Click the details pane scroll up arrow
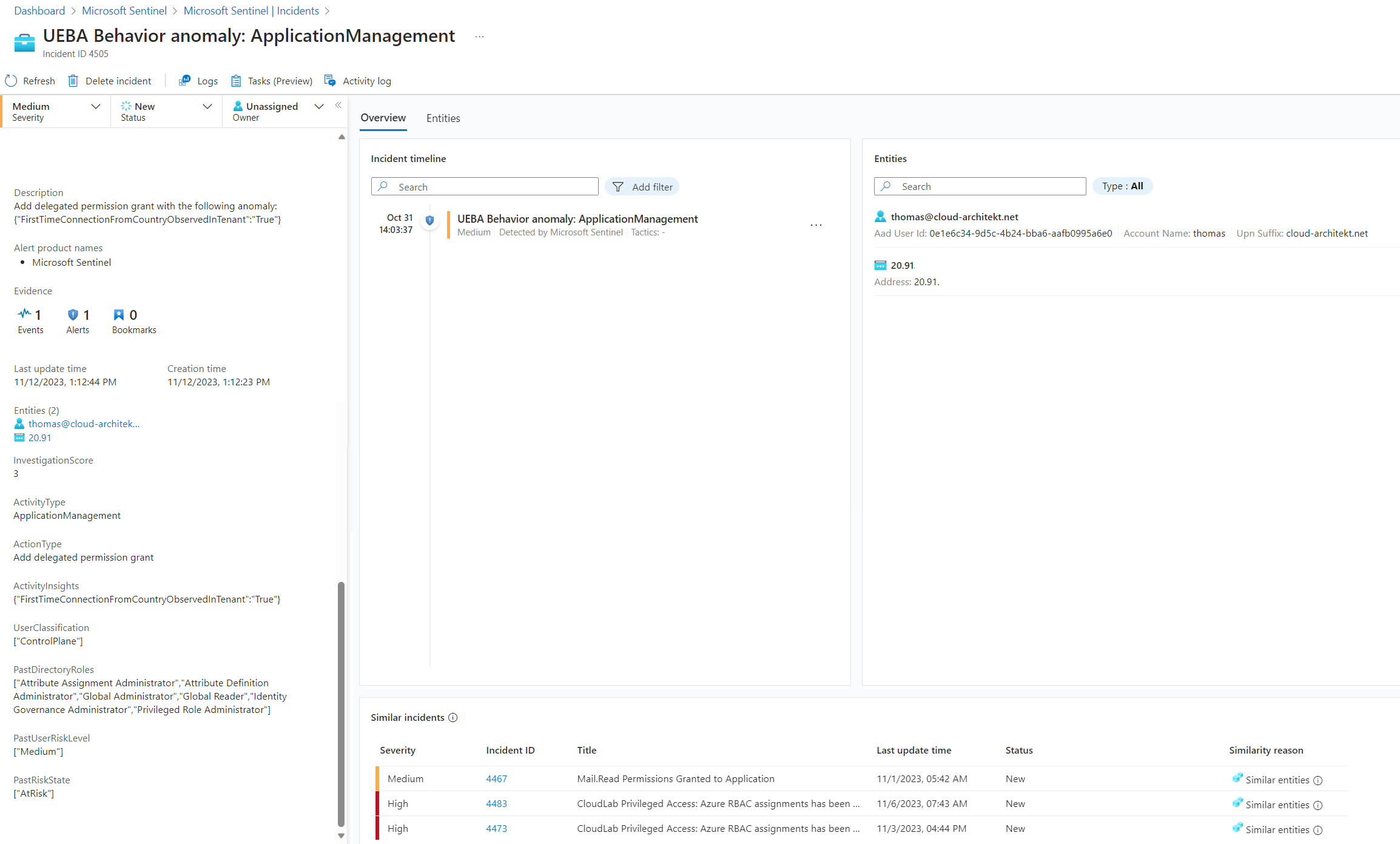Screen dimensions: 1400x844 pyautogui.click(x=342, y=137)
